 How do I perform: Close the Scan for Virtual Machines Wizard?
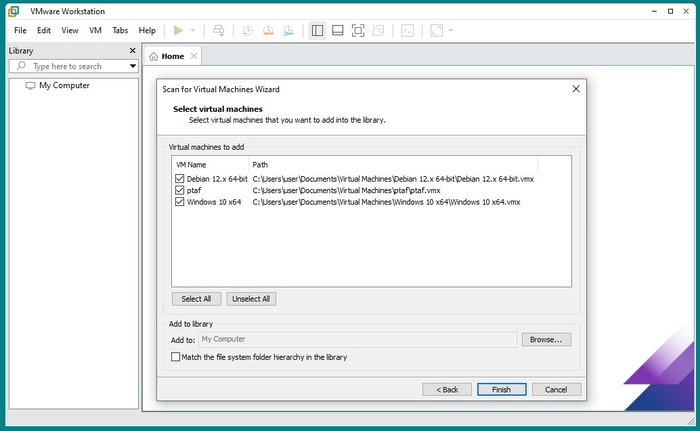[x=576, y=89]
